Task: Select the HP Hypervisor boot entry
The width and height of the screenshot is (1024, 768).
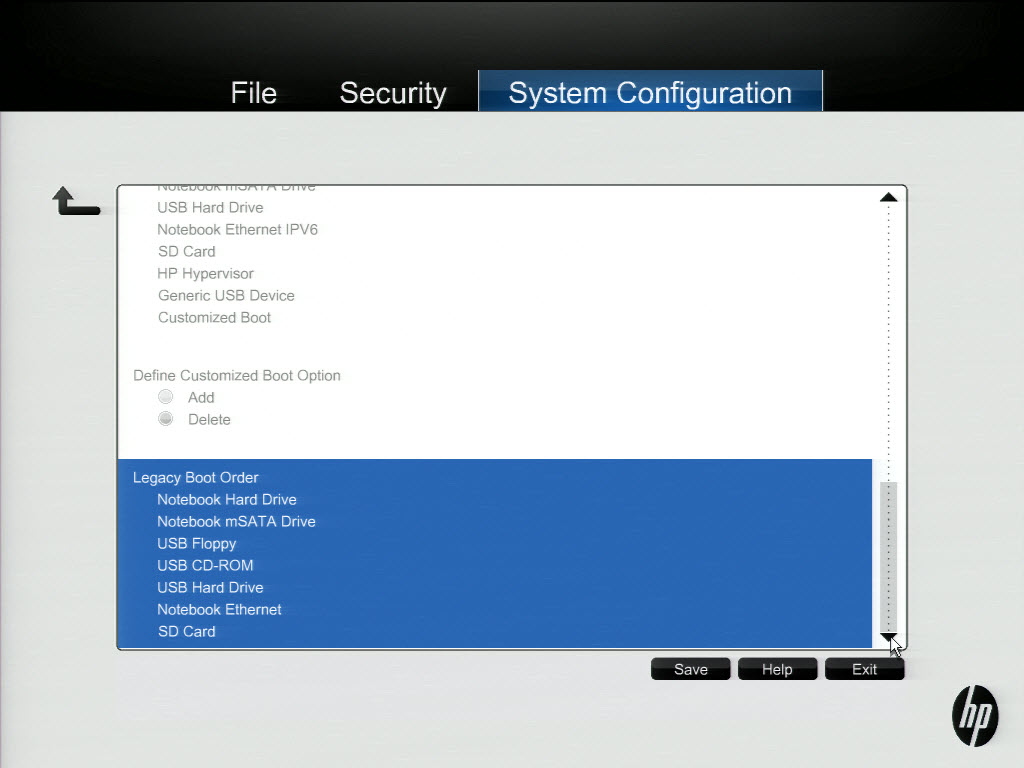Action: pos(206,274)
